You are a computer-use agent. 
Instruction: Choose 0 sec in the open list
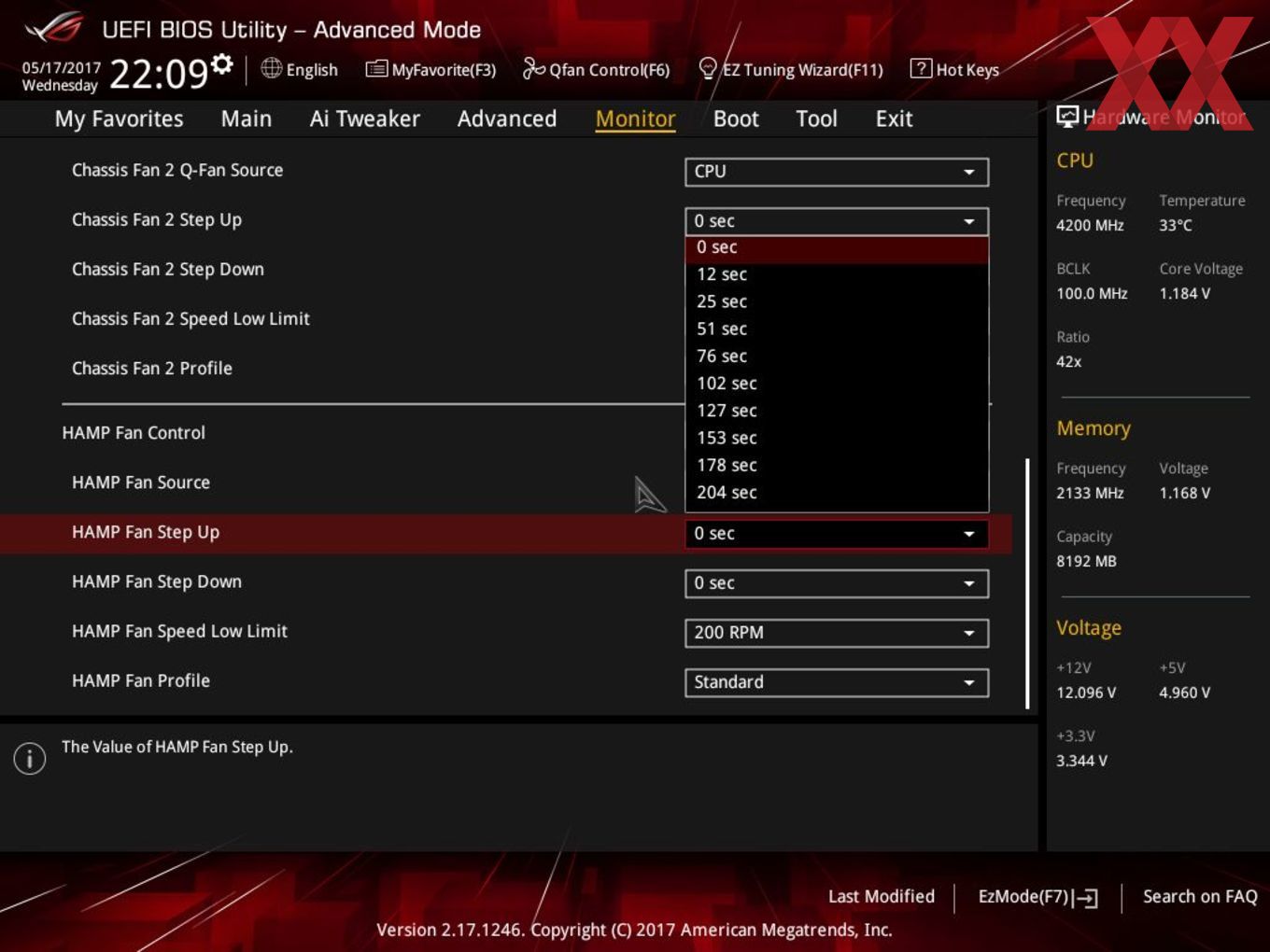pos(837,248)
